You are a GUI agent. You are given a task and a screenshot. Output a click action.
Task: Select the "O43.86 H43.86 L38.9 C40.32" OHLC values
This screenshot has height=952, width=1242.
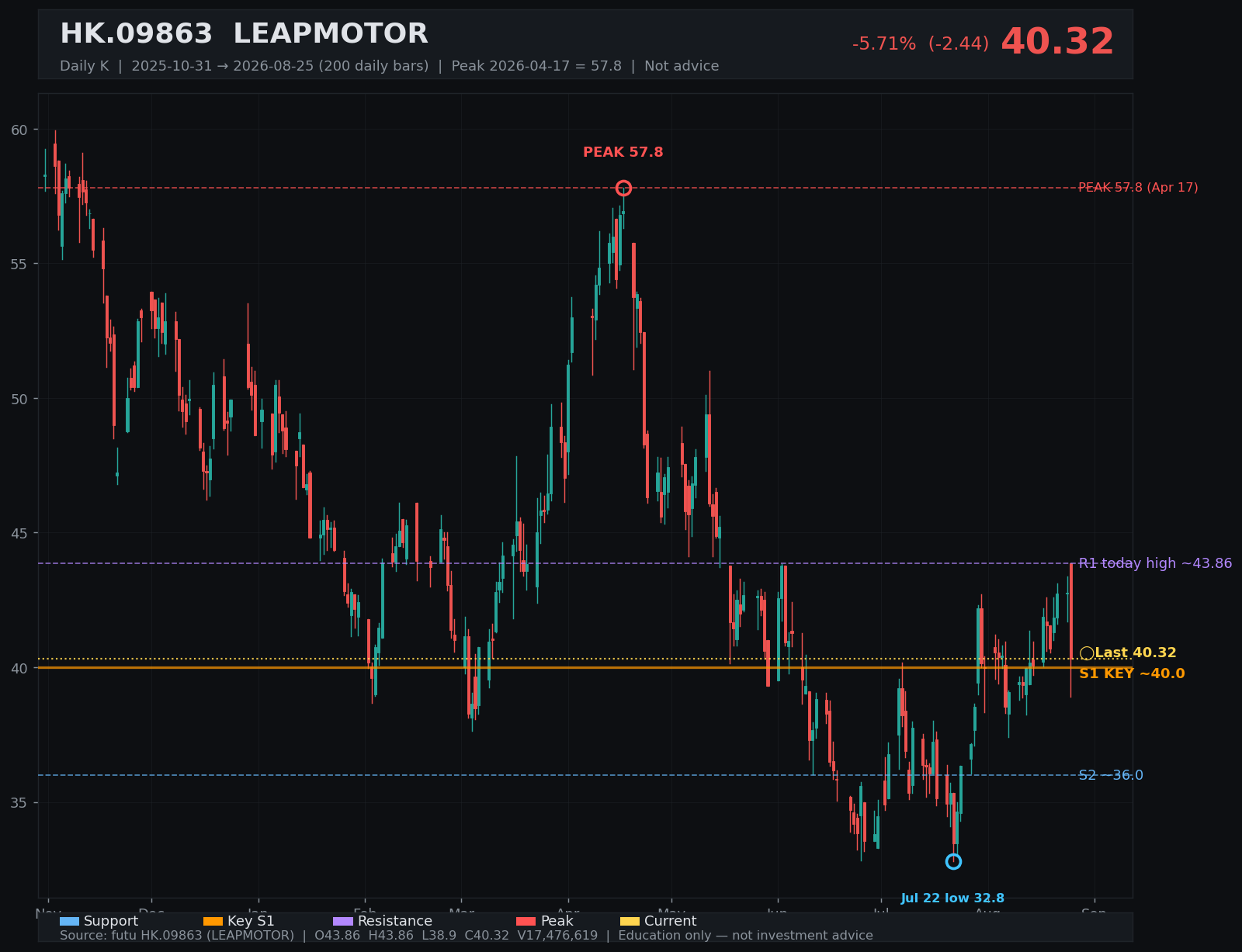pos(411,936)
